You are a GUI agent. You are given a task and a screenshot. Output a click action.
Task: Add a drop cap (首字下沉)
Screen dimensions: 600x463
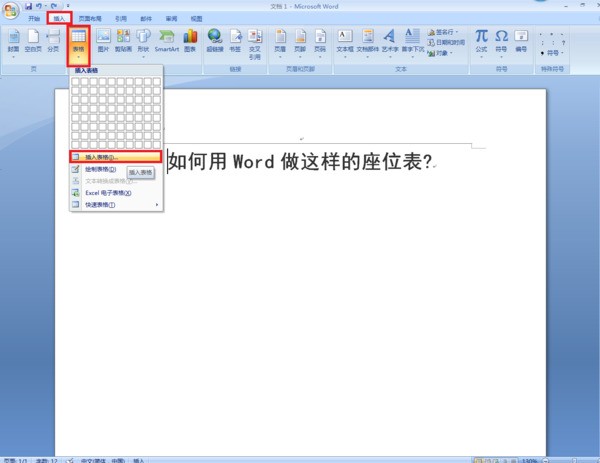413,43
